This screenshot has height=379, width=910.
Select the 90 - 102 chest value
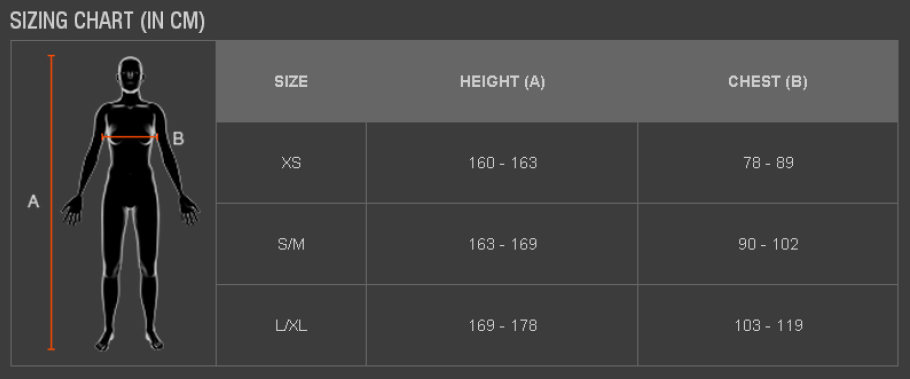click(768, 244)
